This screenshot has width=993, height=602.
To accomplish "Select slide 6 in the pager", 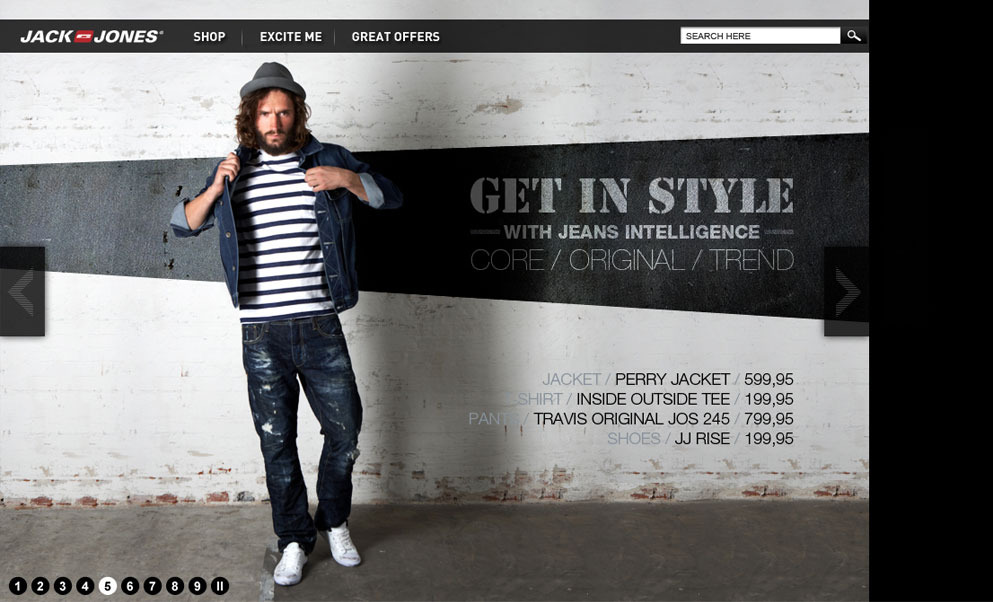I will coord(130,586).
